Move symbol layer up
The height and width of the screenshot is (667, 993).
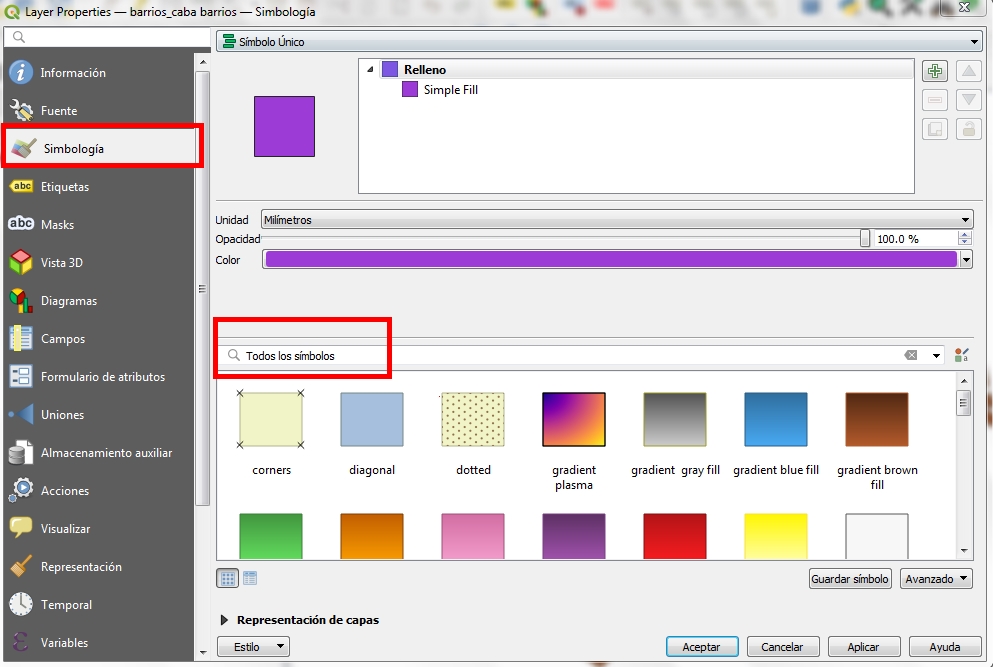(x=968, y=71)
